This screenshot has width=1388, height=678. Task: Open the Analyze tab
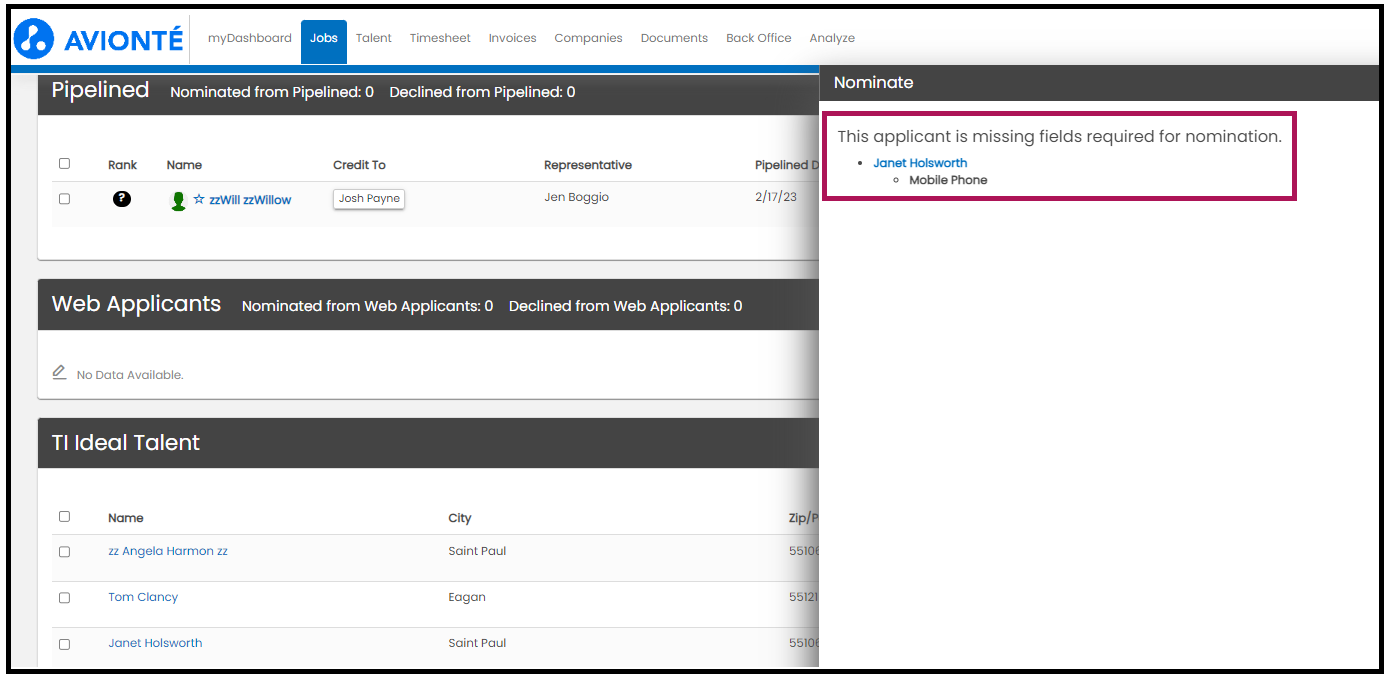[x=832, y=39]
